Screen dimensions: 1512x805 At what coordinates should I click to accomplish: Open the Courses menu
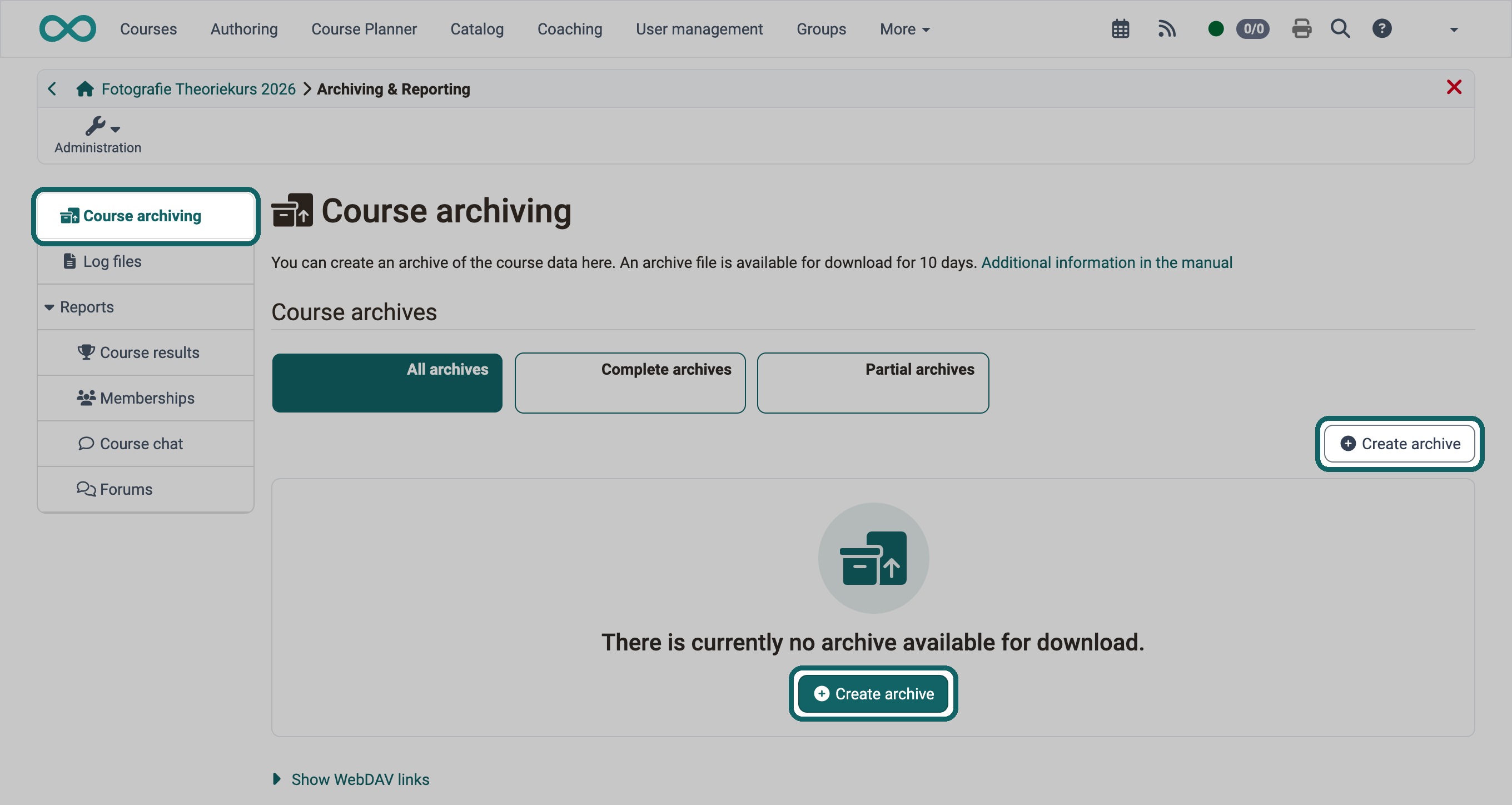(148, 29)
